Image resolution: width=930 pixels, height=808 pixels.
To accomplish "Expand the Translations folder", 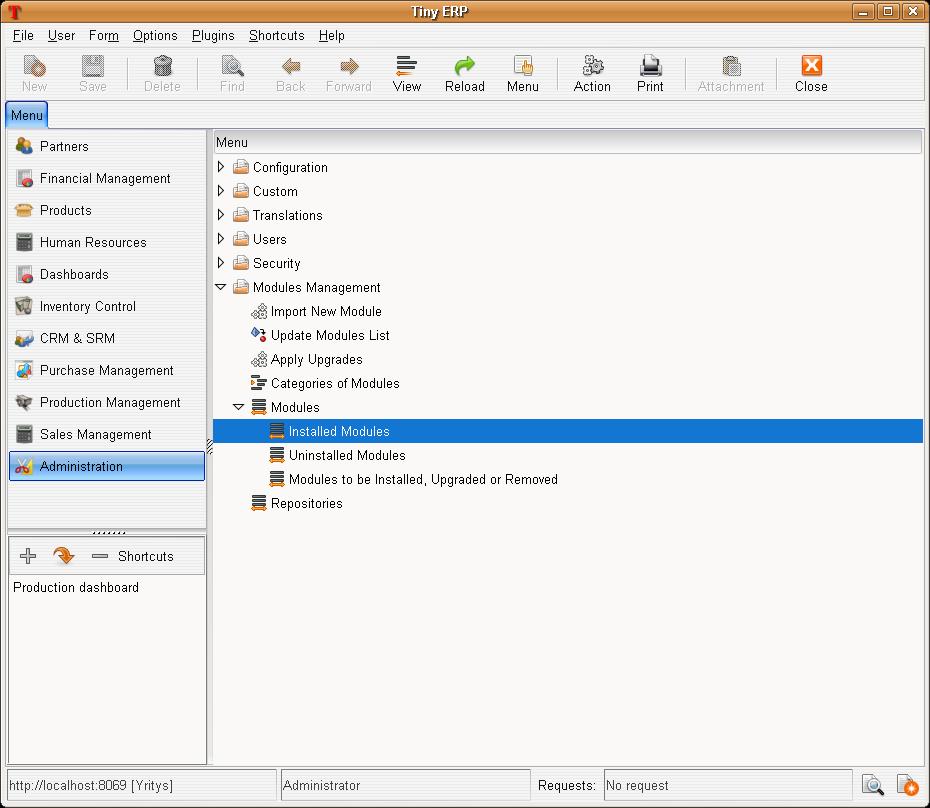I will coord(221,215).
